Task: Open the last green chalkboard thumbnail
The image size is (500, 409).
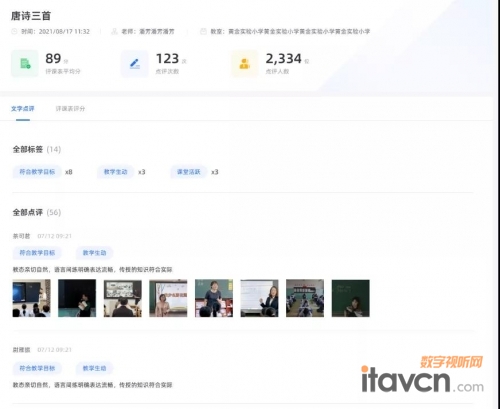Action: [x=351, y=298]
